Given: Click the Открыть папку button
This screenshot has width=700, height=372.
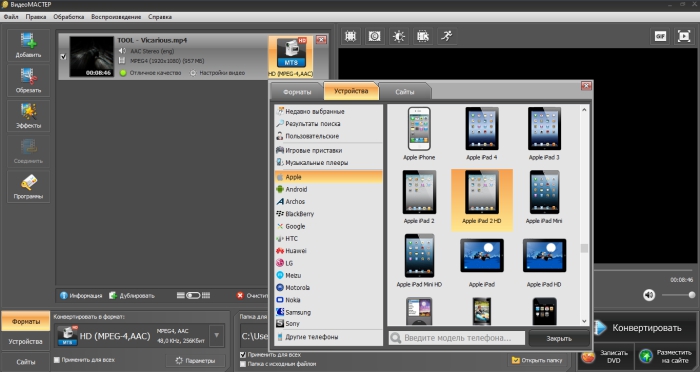Looking at the screenshot, I should pos(536,360).
